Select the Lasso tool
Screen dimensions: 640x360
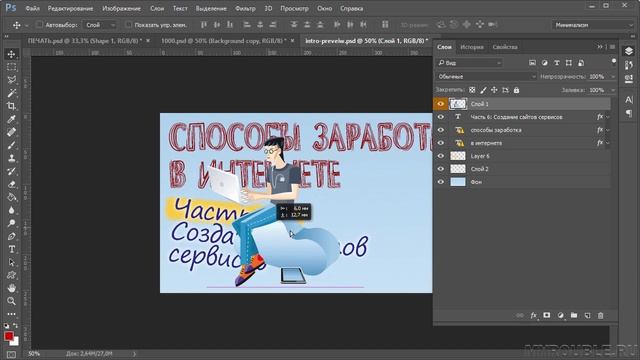pos(11,80)
